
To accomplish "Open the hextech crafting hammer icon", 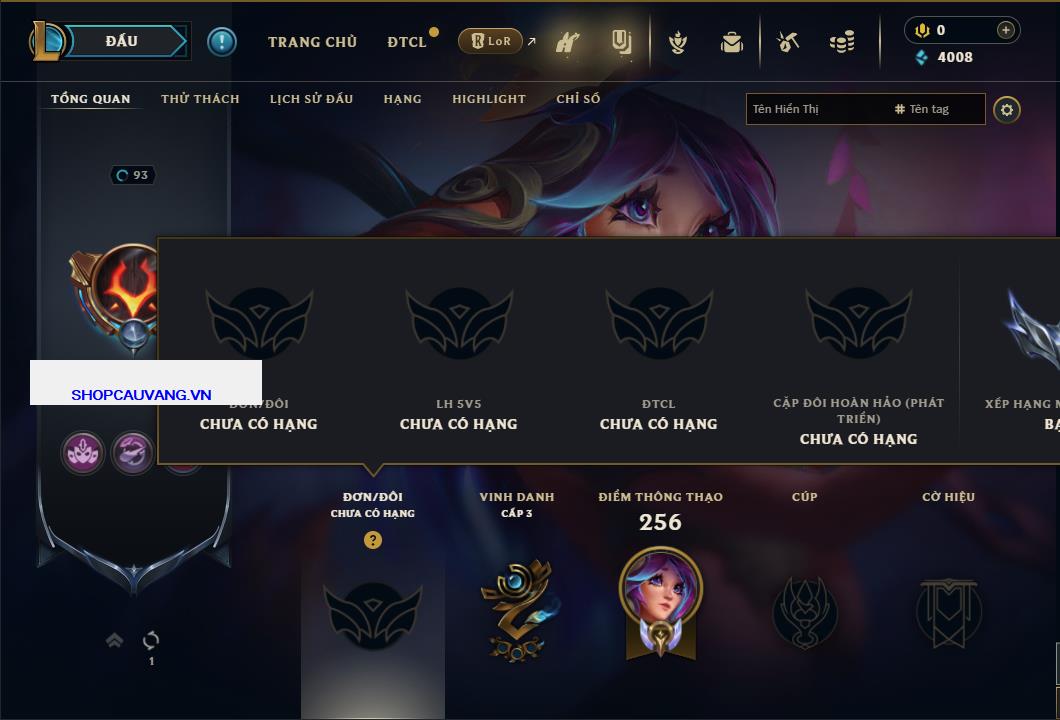I will pos(788,42).
